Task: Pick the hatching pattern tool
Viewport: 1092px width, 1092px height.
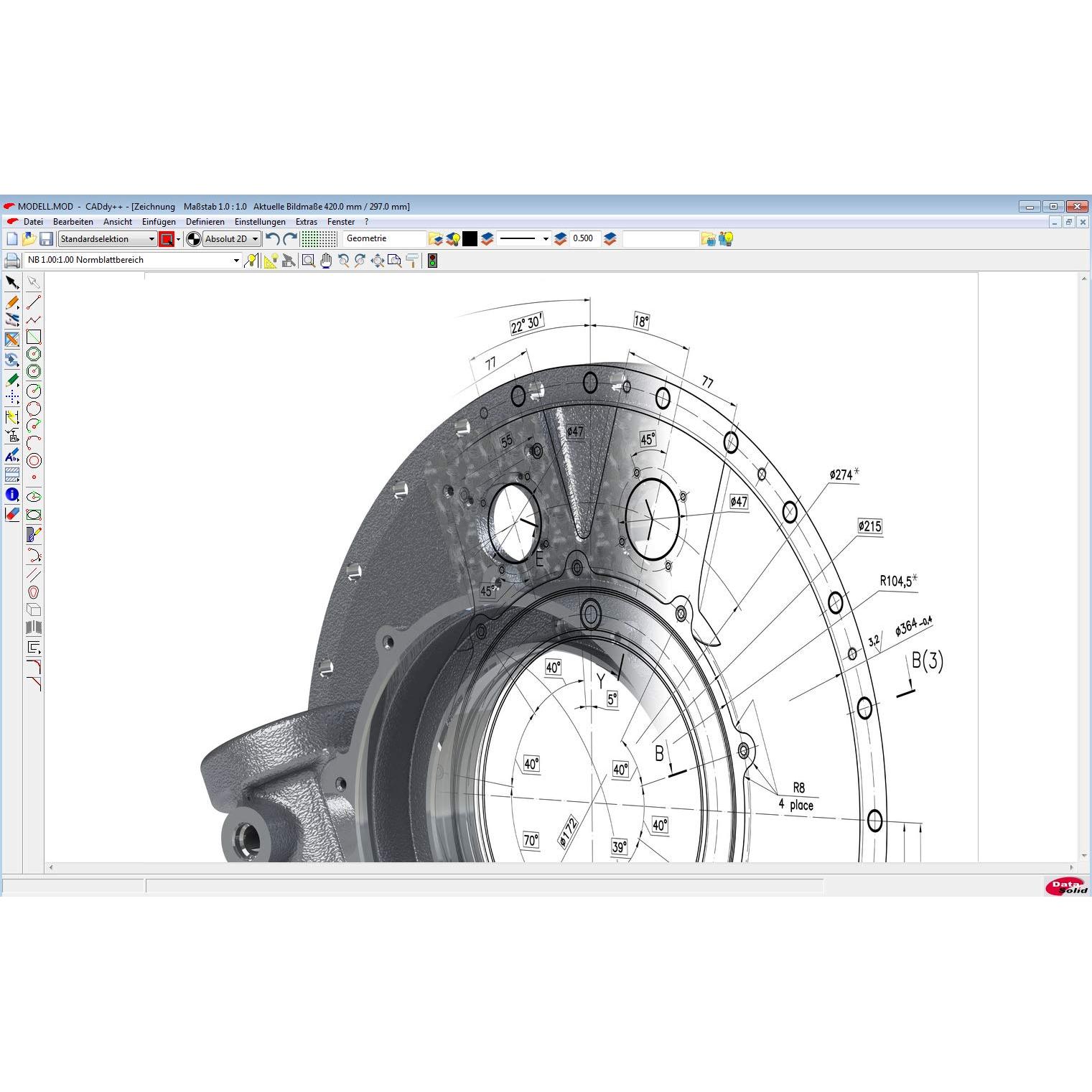Action: click(11, 475)
